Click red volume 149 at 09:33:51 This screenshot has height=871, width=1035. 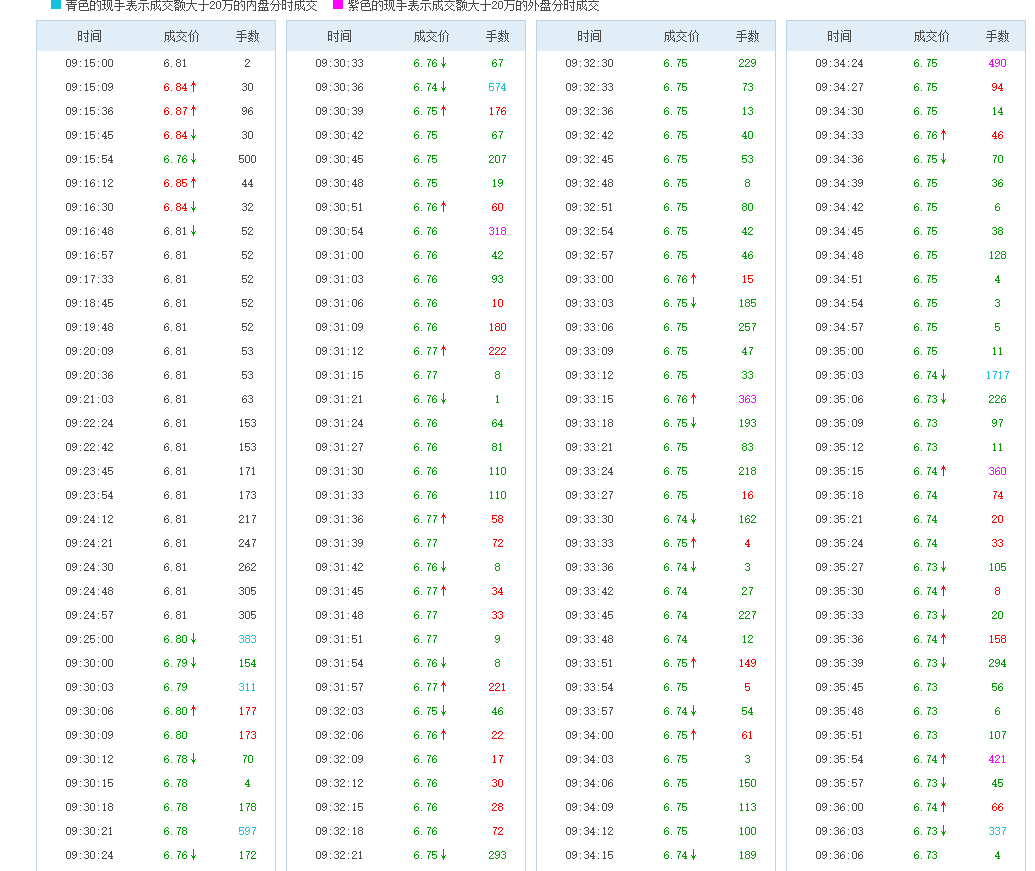coord(747,663)
